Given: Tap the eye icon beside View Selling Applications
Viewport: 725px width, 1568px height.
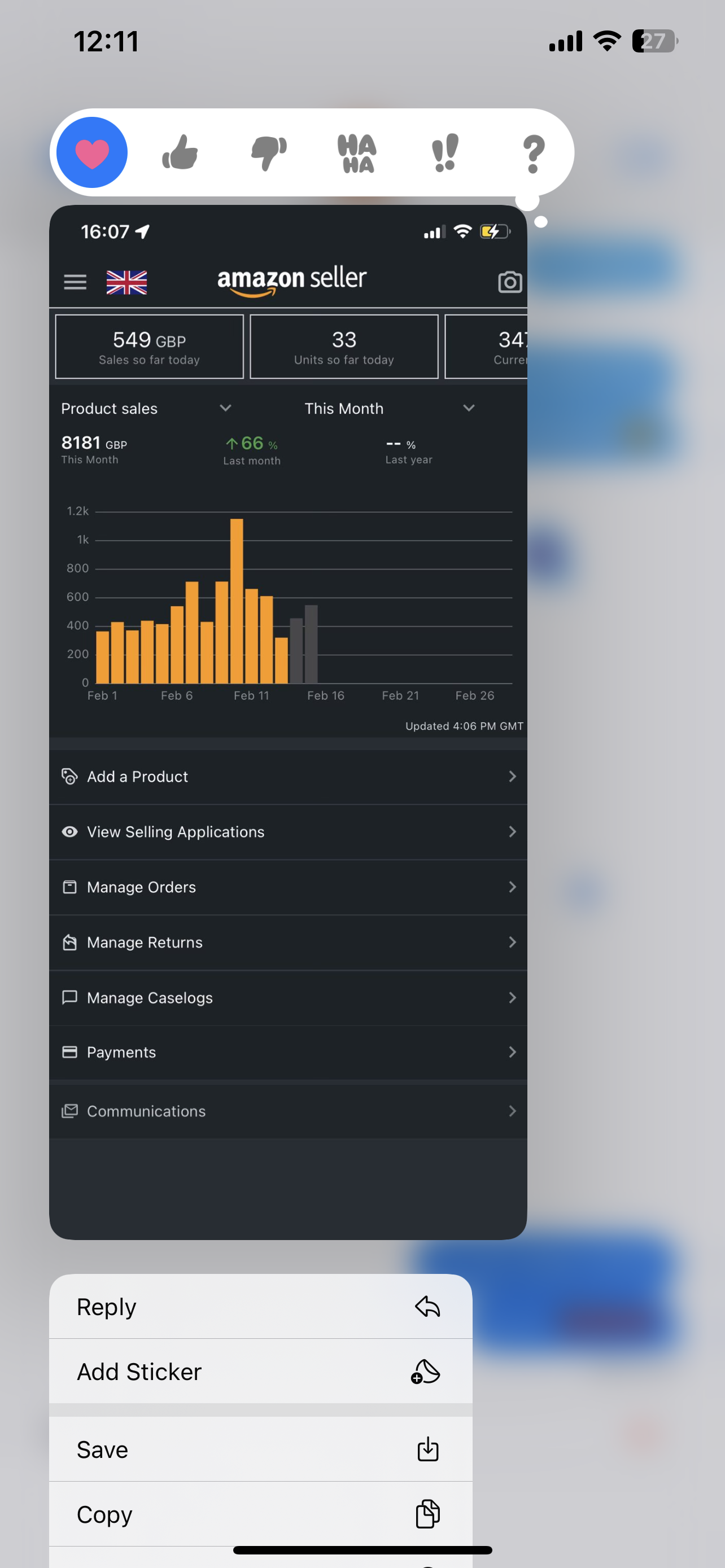Looking at the screenshot, I should 69,831.
